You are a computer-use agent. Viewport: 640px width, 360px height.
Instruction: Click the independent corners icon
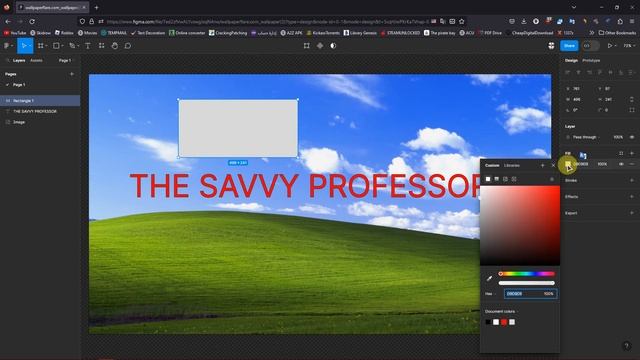click(632, 110)
